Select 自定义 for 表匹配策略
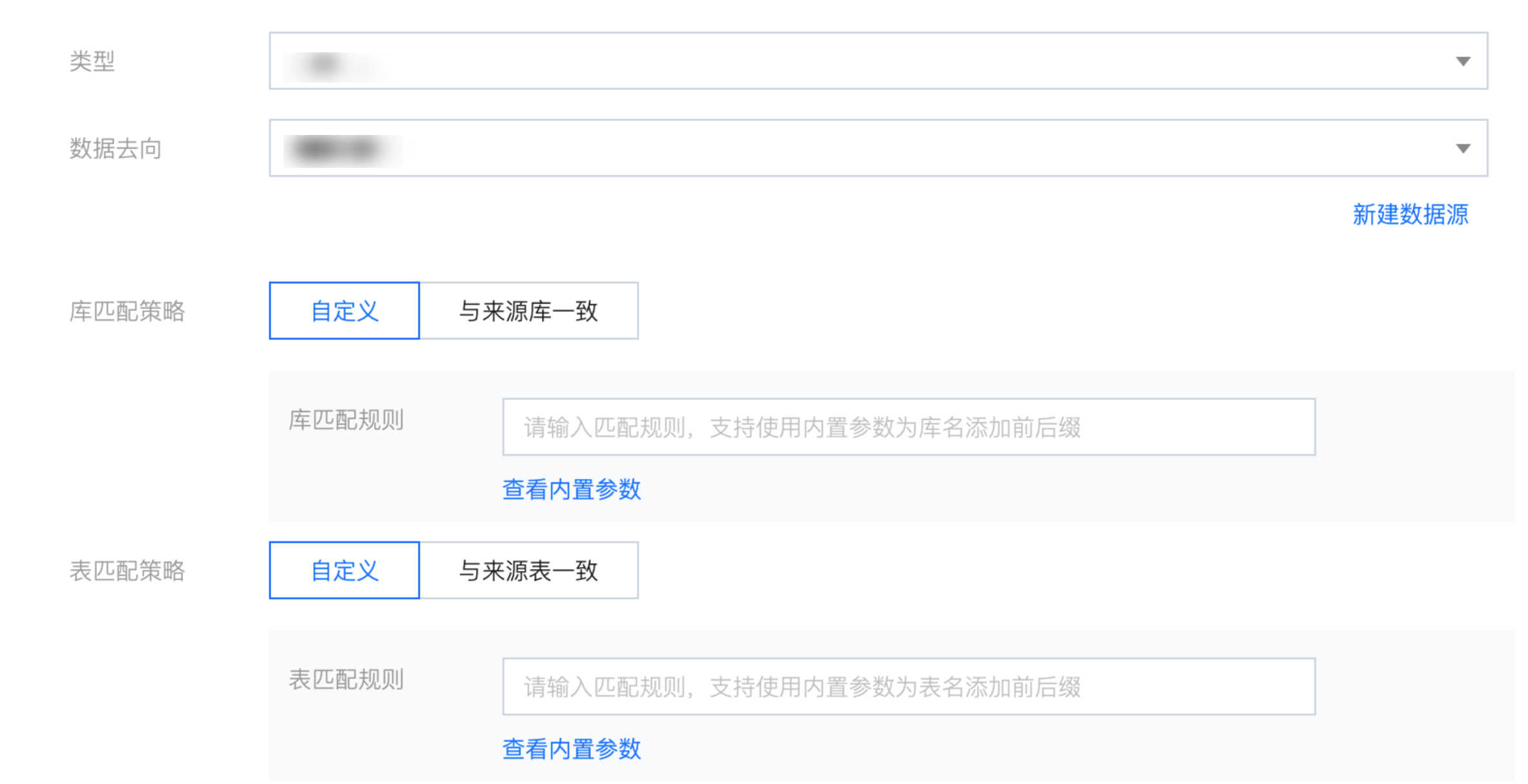Image resolution: width=1528 pixels, height=784 pixels. tap(344, 570)
